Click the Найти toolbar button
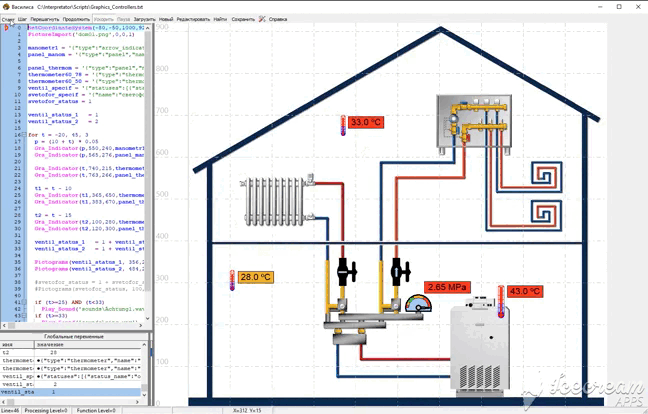648x414 pixels. click(x=220, y=19)
